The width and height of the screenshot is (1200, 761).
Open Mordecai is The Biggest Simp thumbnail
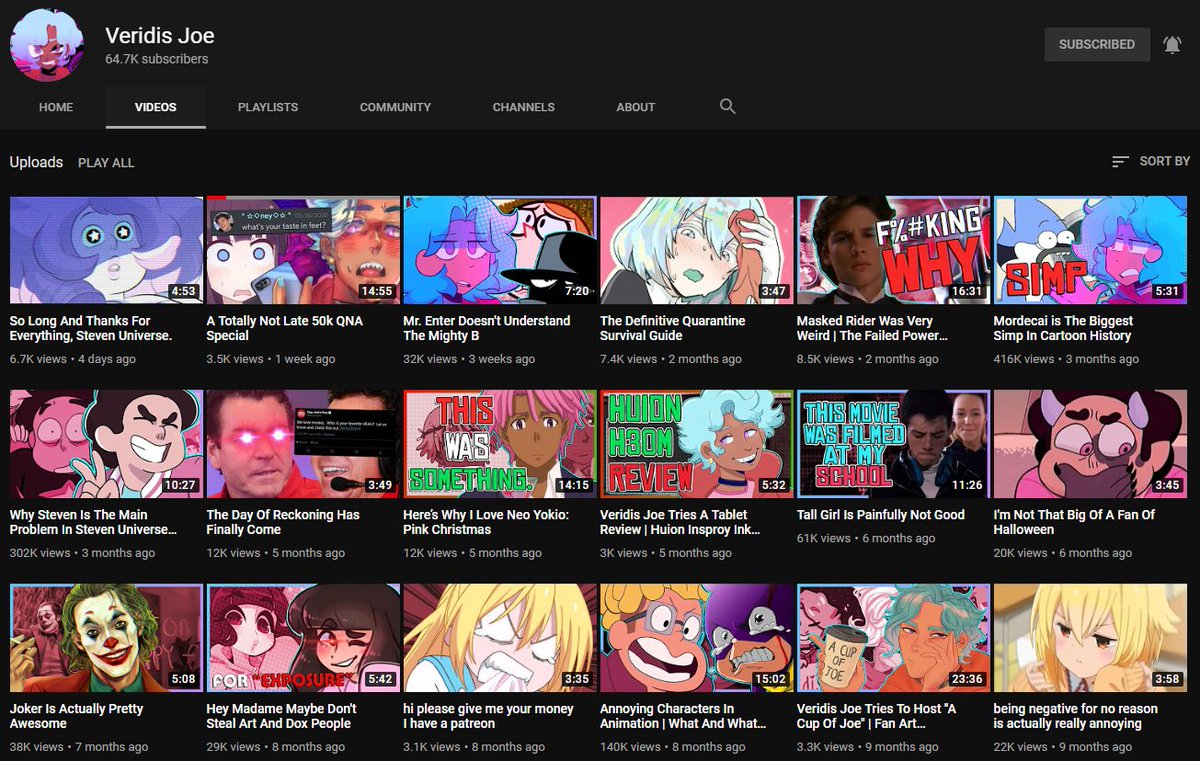coord(1090,250)
